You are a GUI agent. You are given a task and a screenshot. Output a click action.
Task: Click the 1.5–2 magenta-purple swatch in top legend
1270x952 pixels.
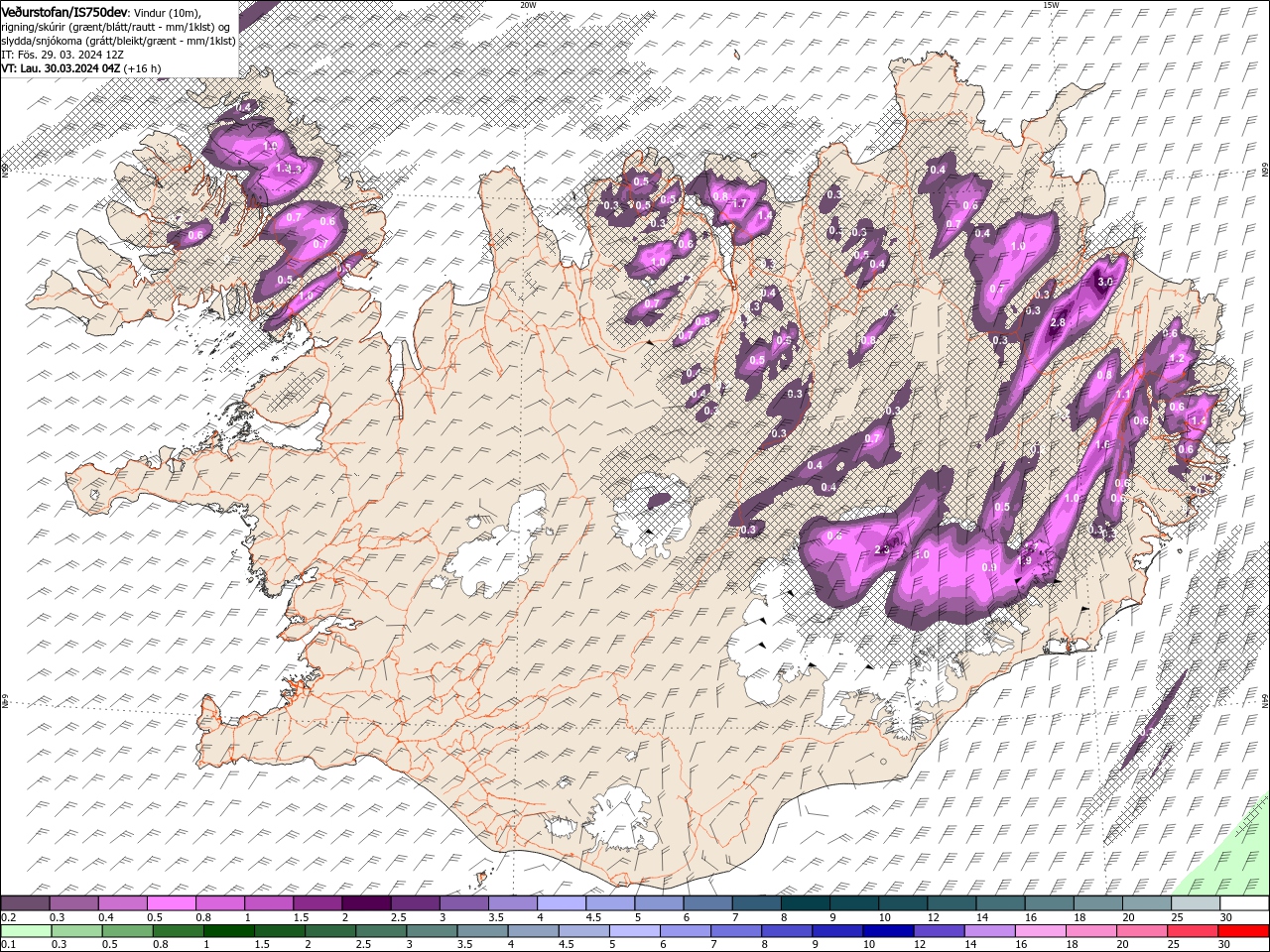pyautogui.click(x=317, y=903)
